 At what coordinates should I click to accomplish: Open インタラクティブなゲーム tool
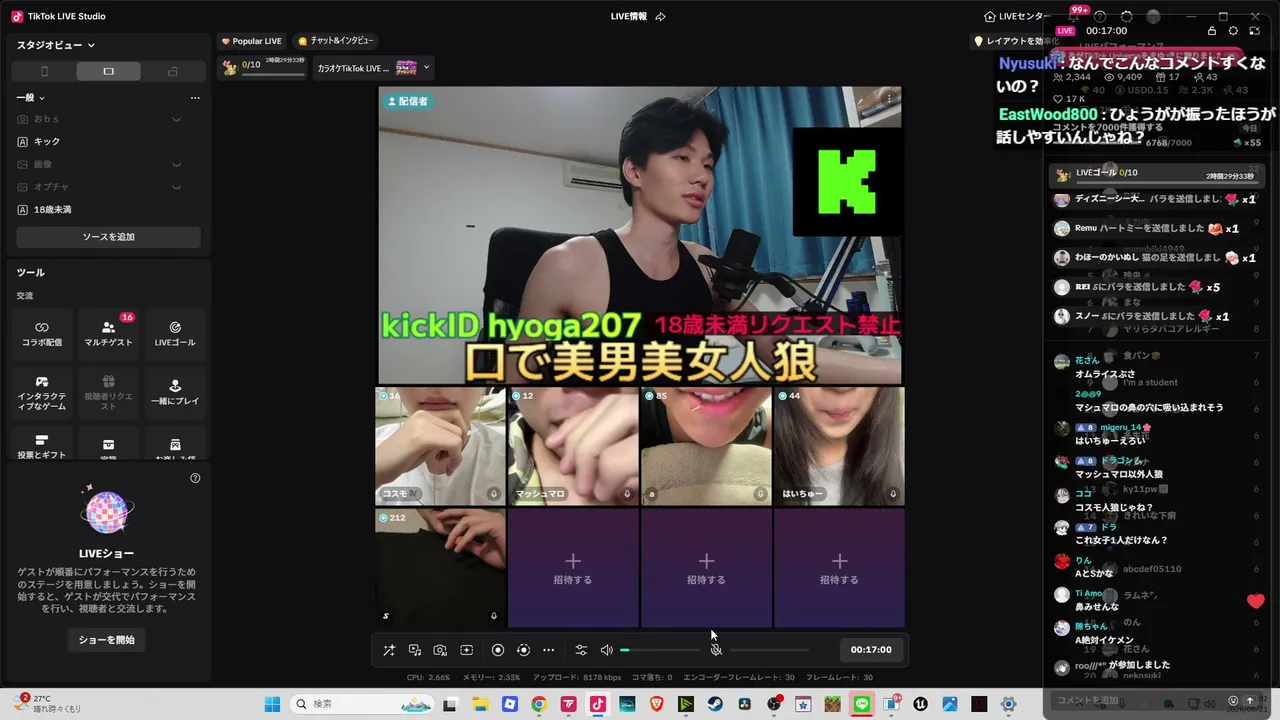click(x=42, y=393)
